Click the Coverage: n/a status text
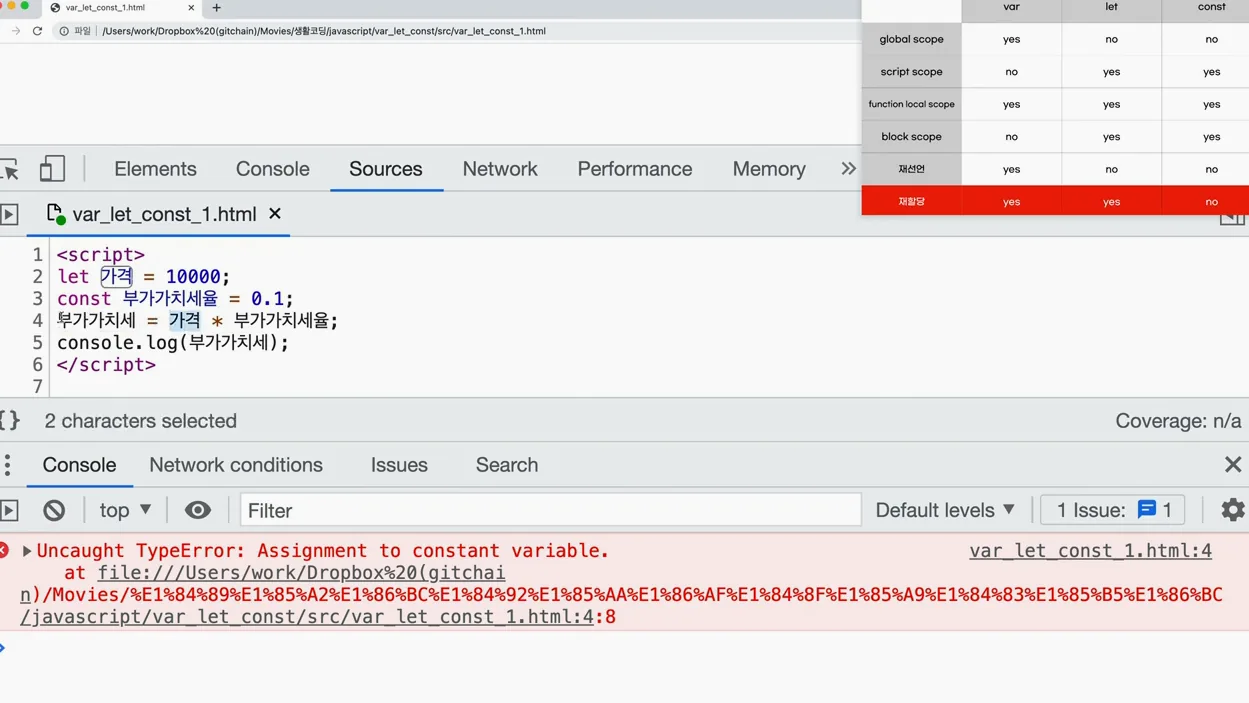 click(1178, 421)
